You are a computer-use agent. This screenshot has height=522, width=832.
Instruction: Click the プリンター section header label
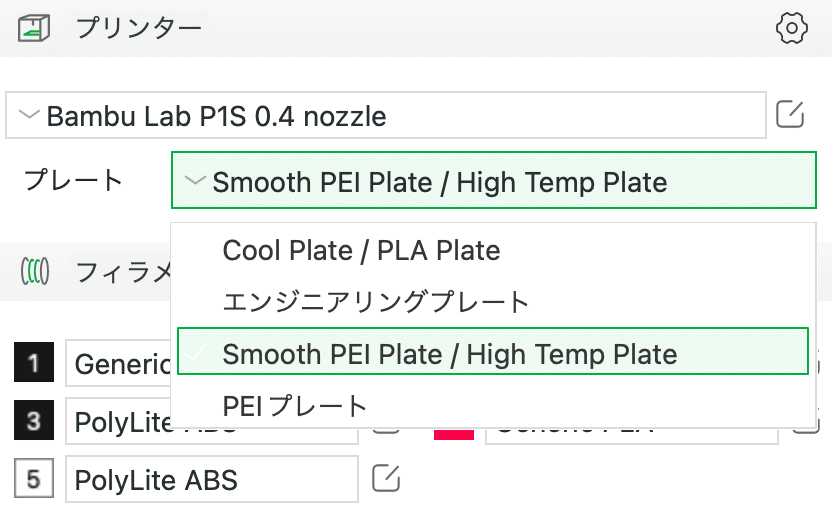tap(139, 28)
